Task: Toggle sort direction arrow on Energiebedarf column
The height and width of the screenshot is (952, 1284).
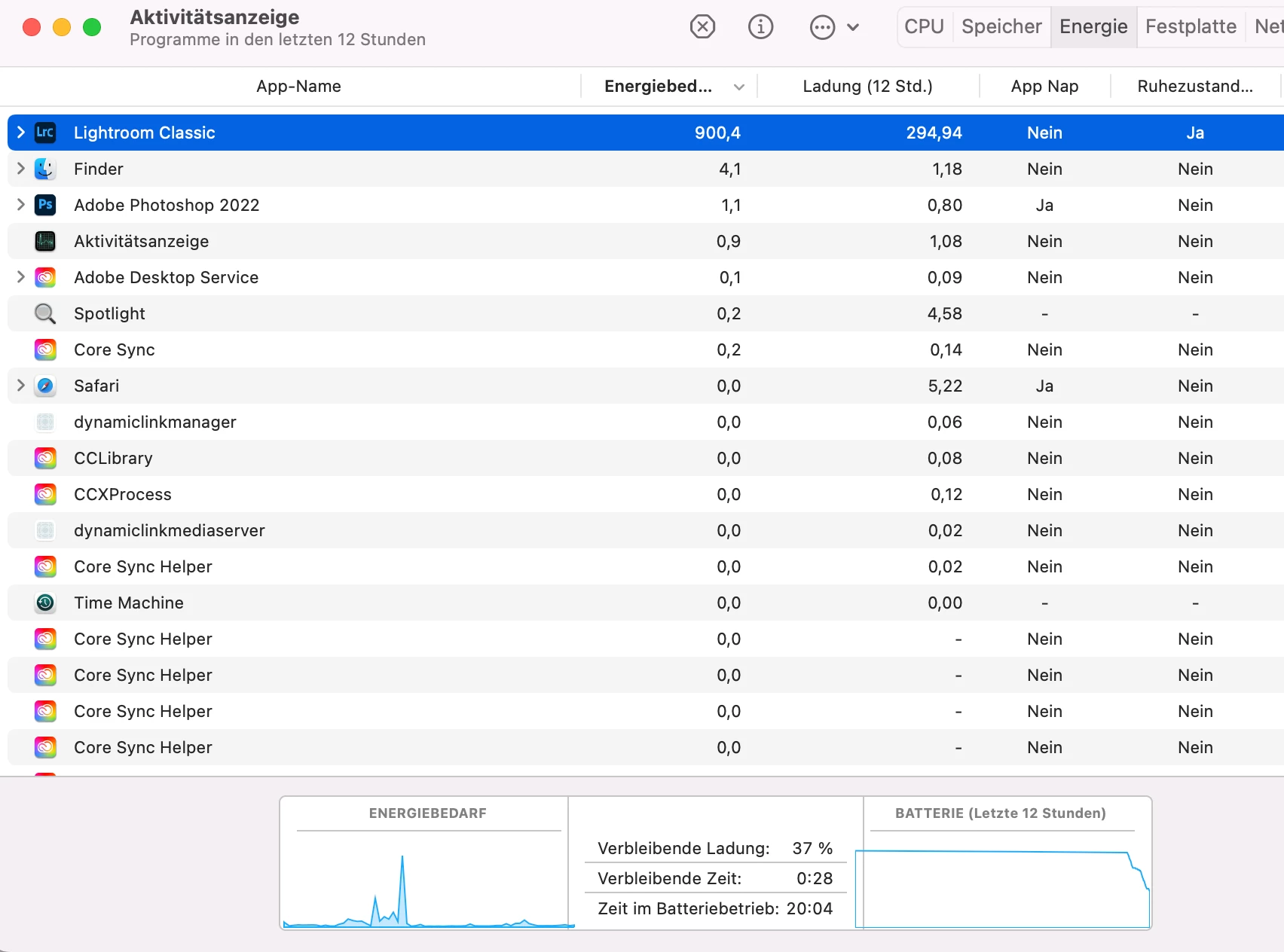Action: click(739, 87)
